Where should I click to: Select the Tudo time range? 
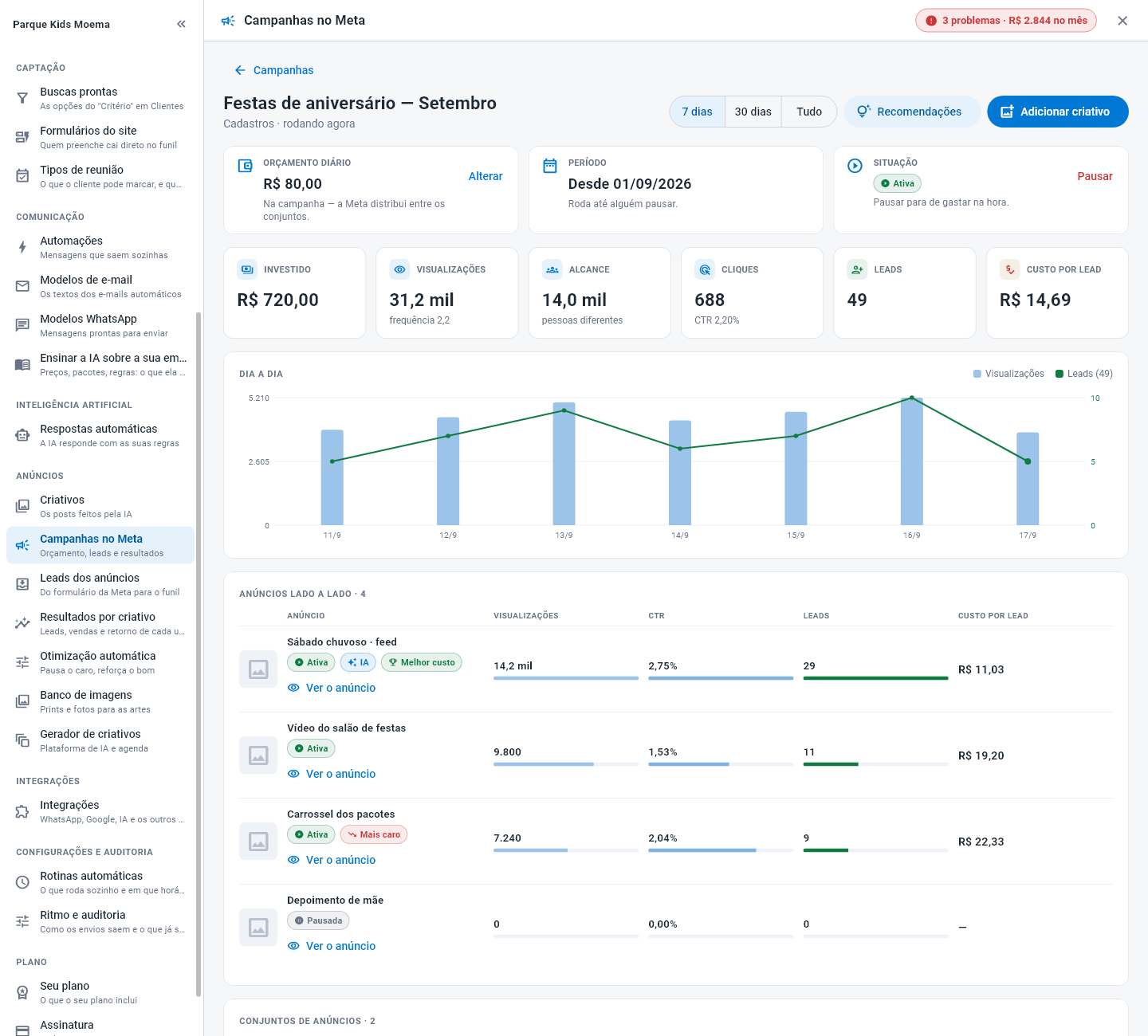pos(809,112)
